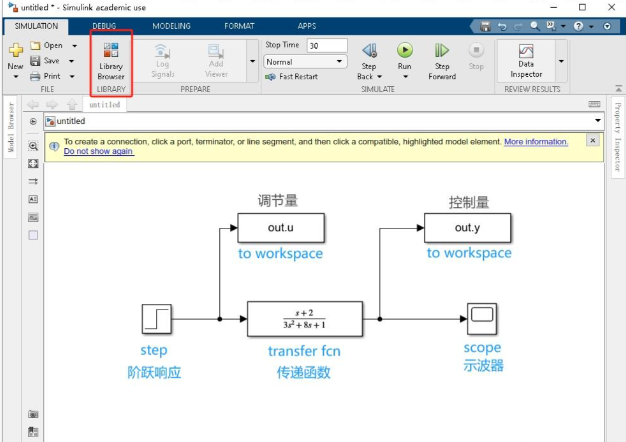Screen dimensions: 626x442
Task: Click the Step Back icon
Action: tap(368, 50)
